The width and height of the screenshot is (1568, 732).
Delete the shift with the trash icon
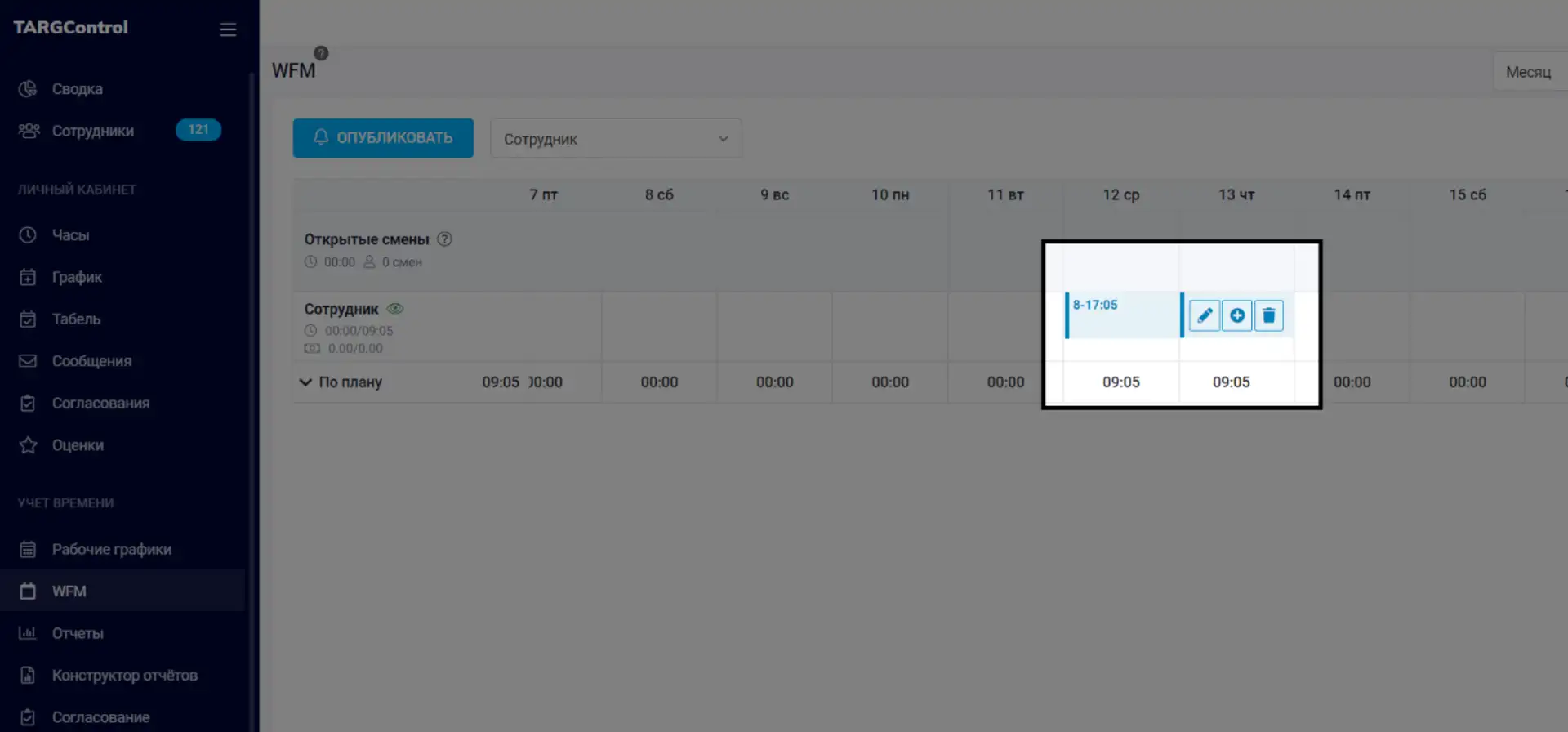click(x=1269, y=315)
